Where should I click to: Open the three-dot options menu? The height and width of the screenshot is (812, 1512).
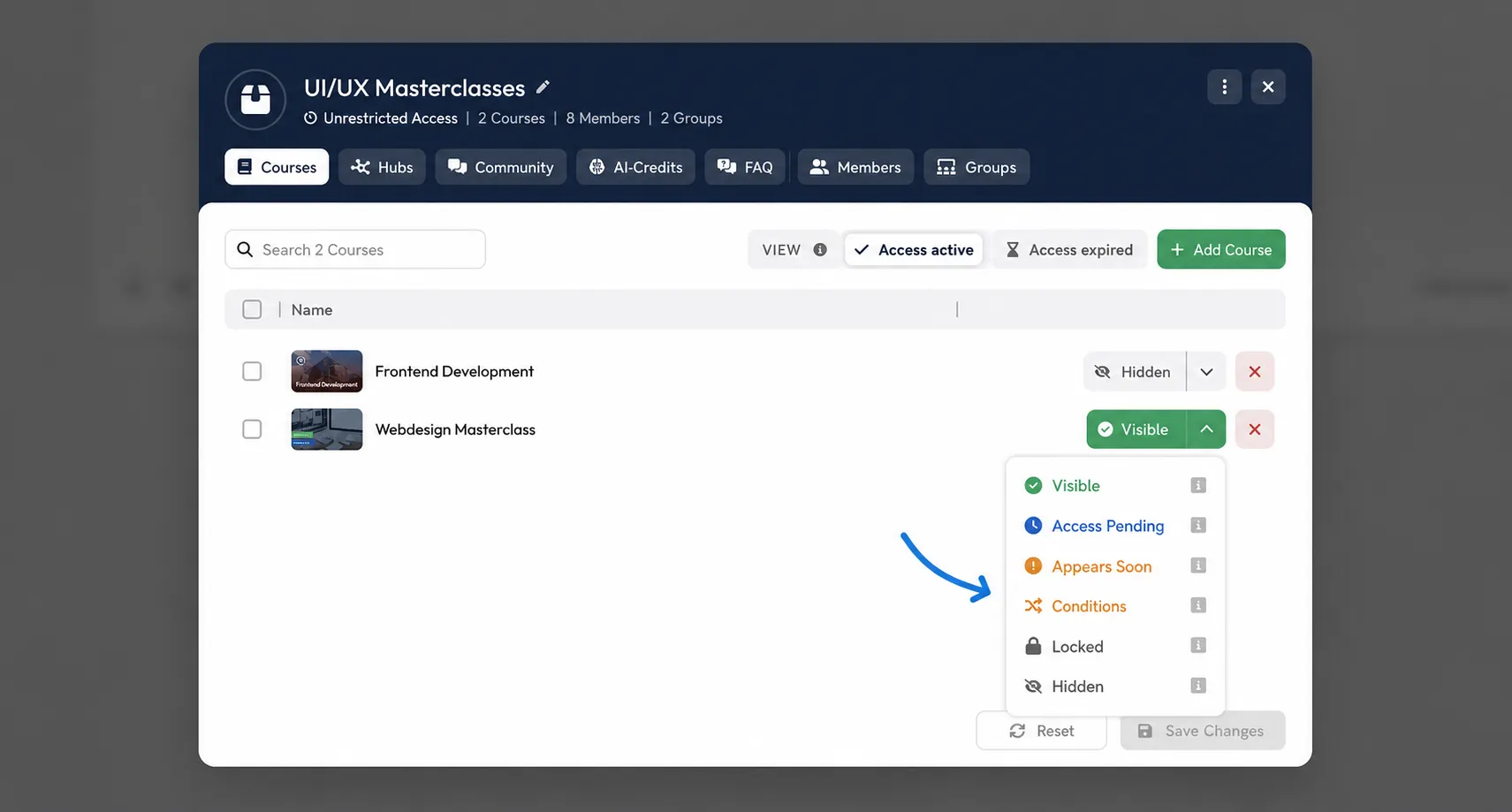tap(1224, 87)
